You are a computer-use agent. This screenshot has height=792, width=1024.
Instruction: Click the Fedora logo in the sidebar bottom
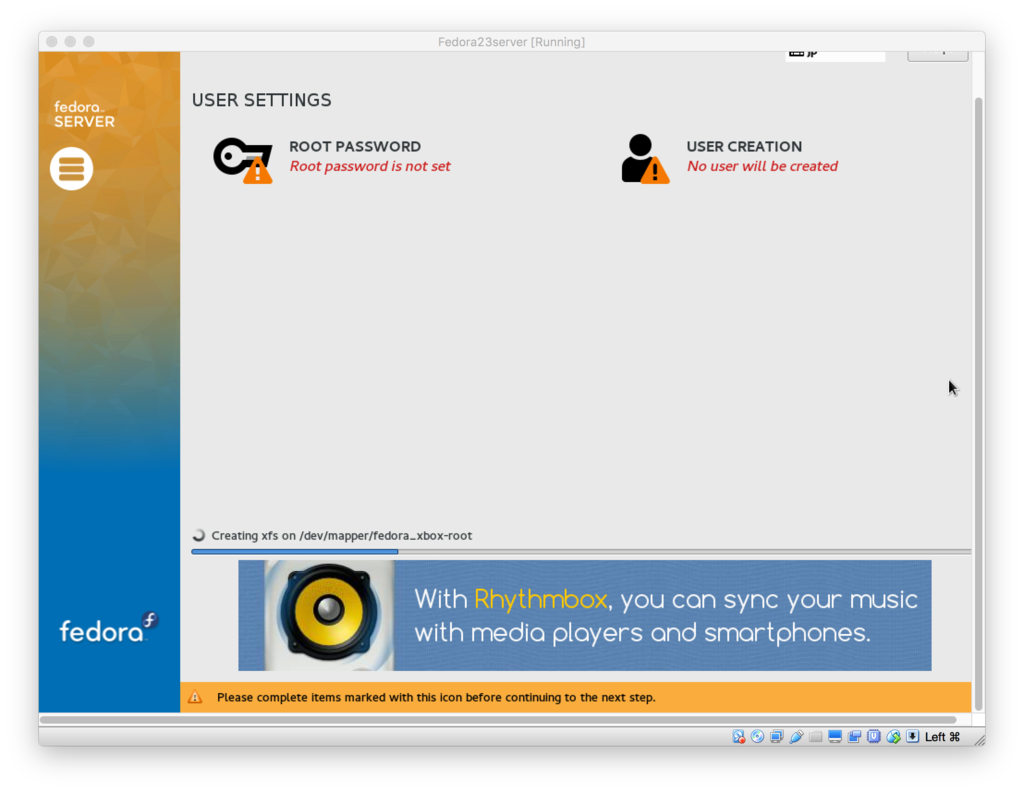[x=109, y=628]
